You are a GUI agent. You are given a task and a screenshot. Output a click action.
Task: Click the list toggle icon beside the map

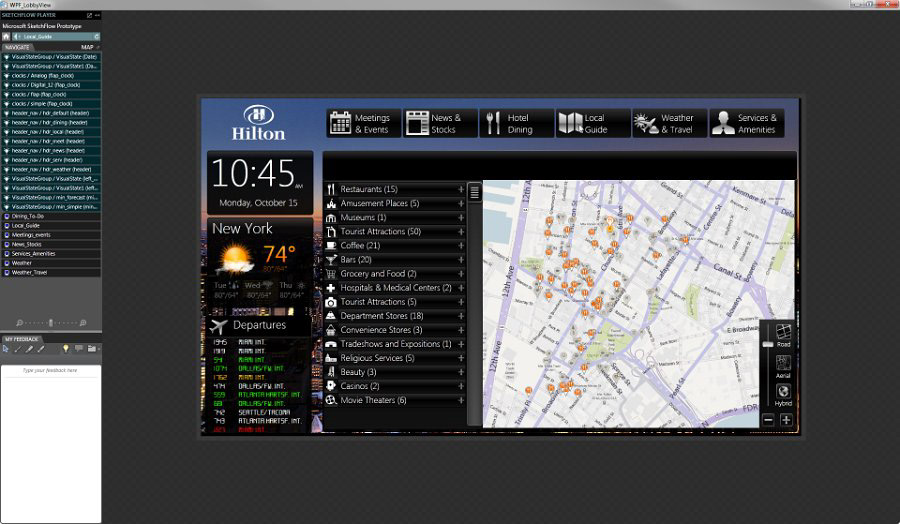[474, 192]
